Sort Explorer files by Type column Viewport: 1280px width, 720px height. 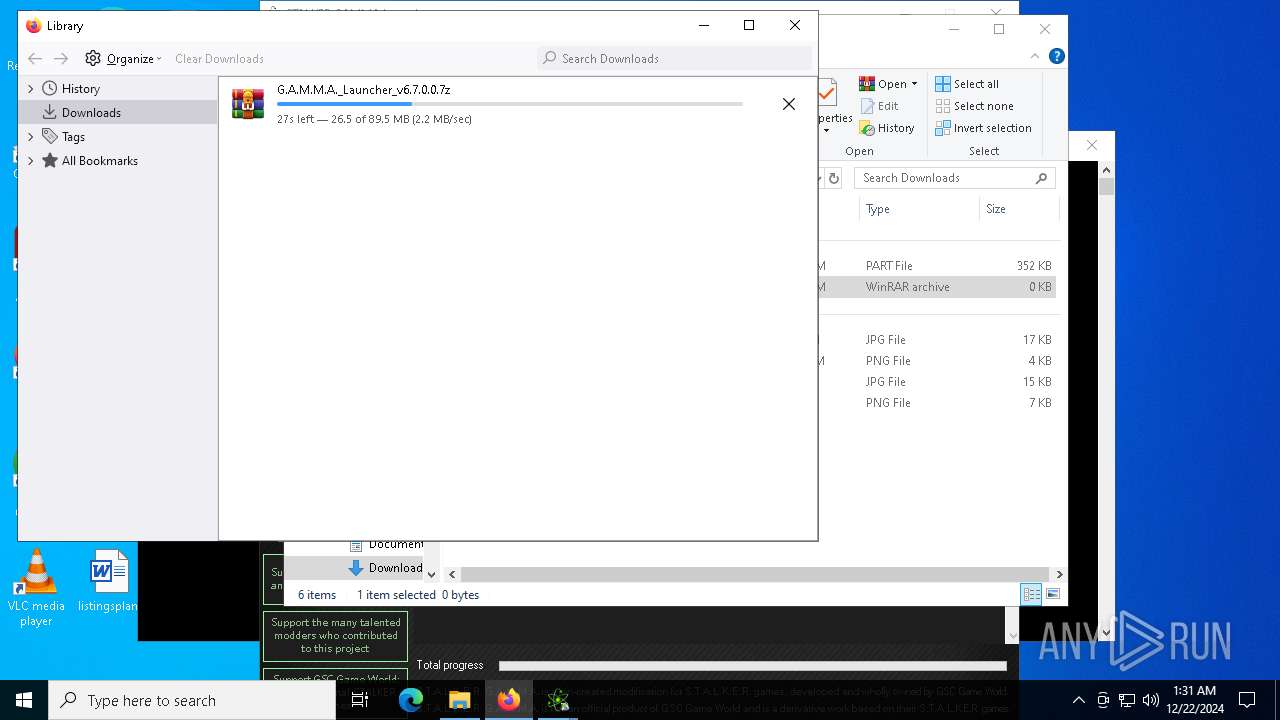(x=918, y=209)
